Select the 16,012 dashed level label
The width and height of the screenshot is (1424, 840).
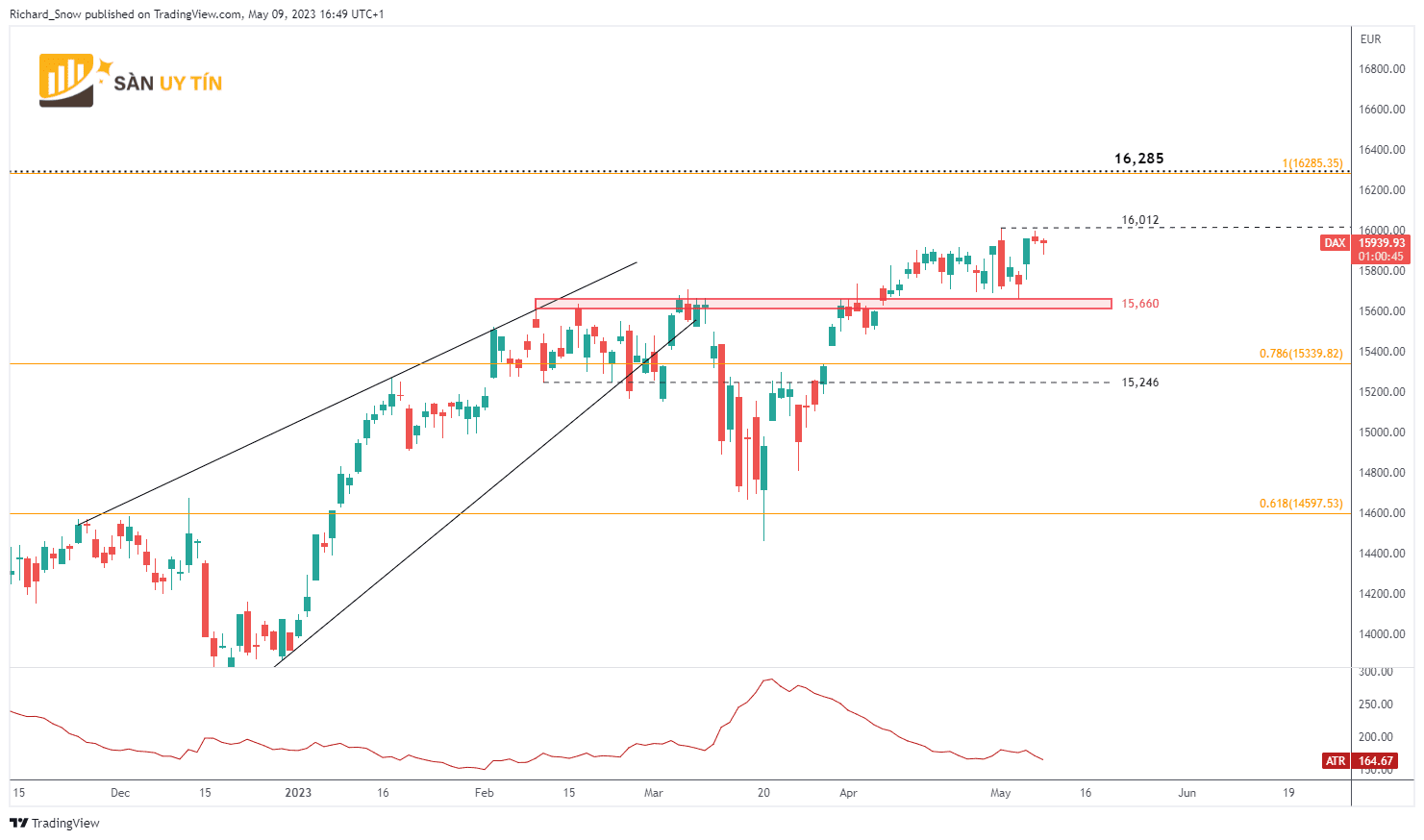(x=1140, y=220)
